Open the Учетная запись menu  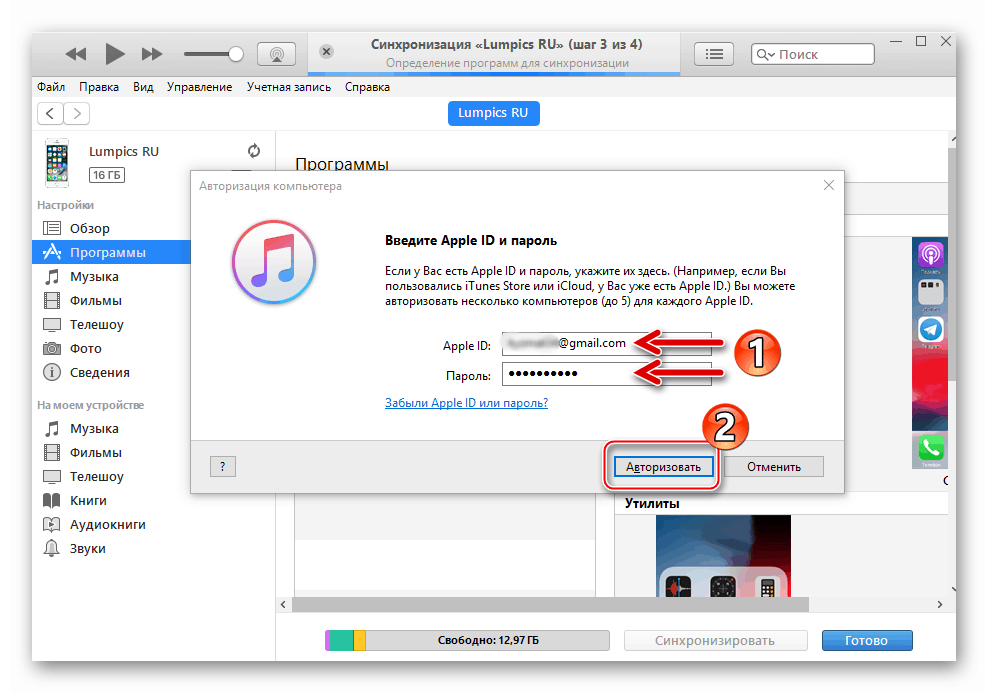click(289, 87)
